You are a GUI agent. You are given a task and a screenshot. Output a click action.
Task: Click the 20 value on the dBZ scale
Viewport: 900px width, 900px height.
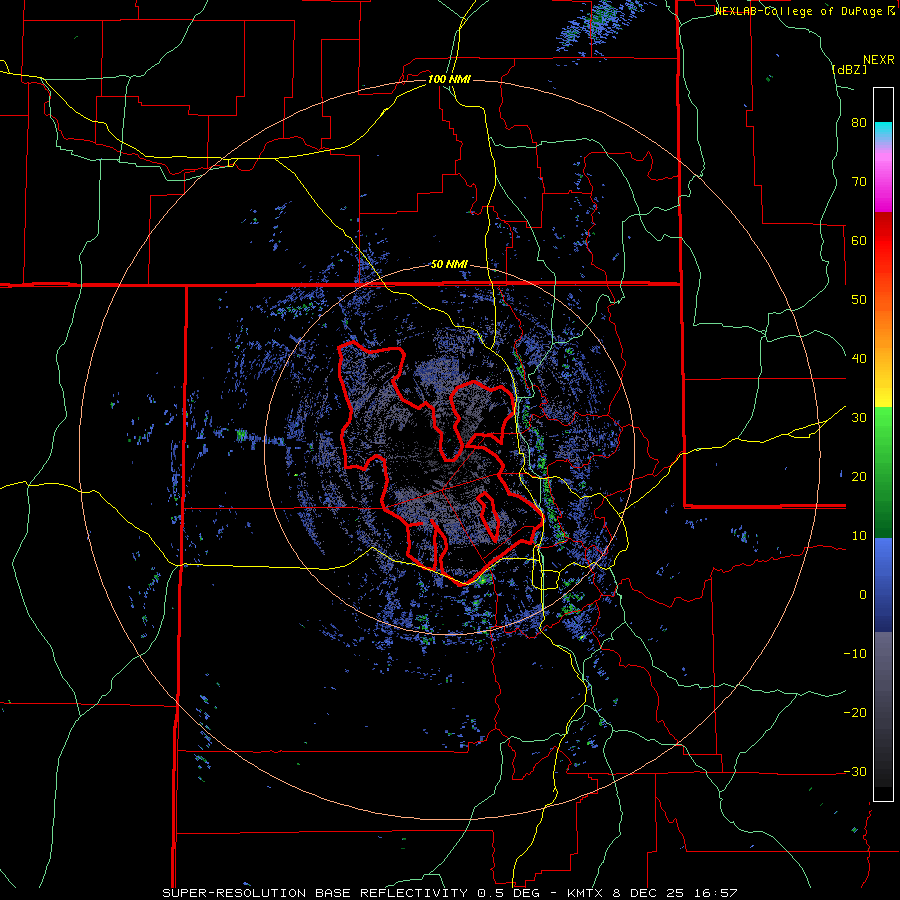click(x=859, y=477)
